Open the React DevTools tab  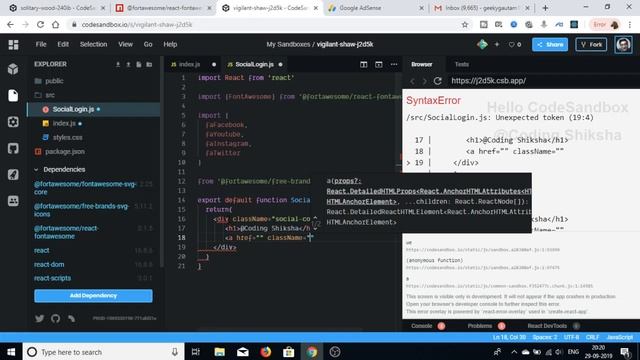point(547,326)
